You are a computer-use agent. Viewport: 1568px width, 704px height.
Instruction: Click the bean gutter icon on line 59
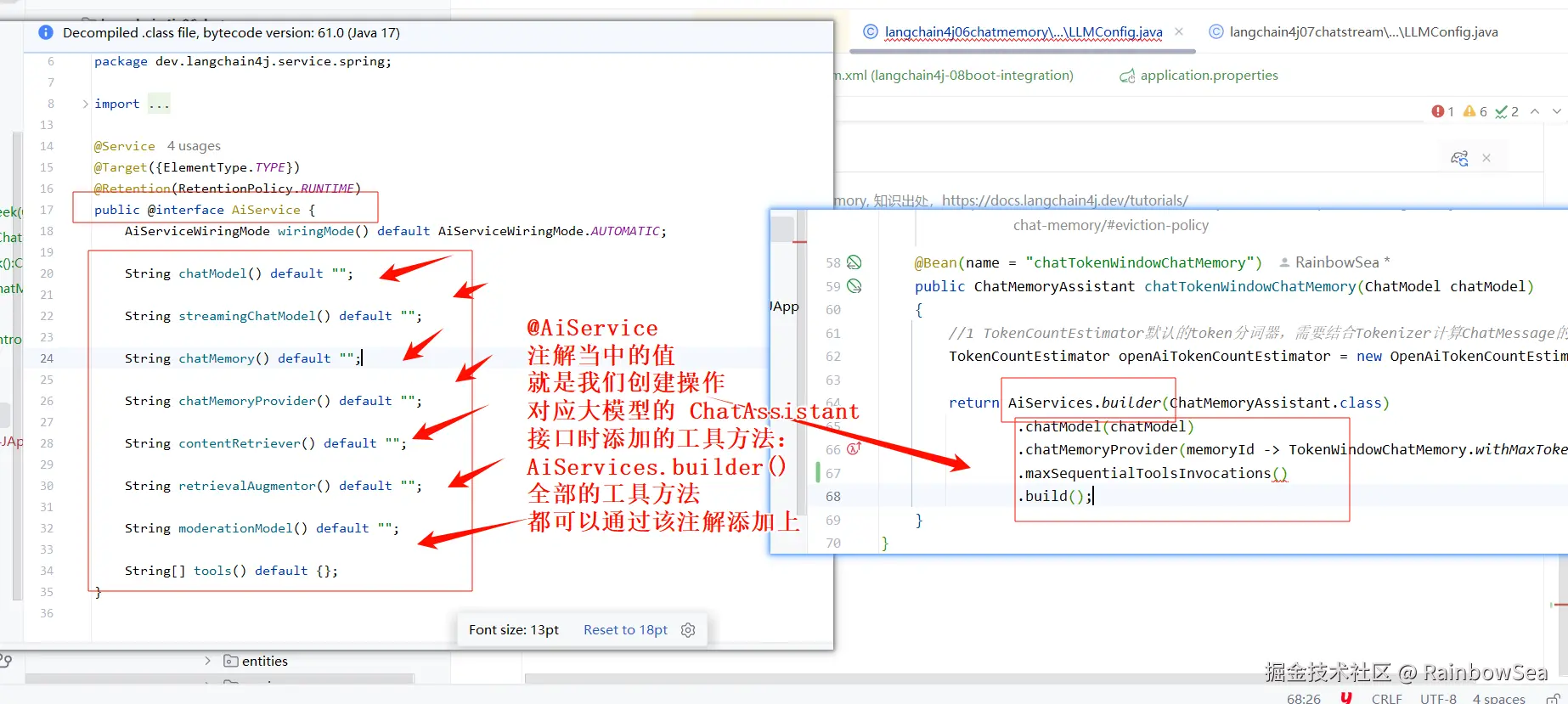point(855,286)
